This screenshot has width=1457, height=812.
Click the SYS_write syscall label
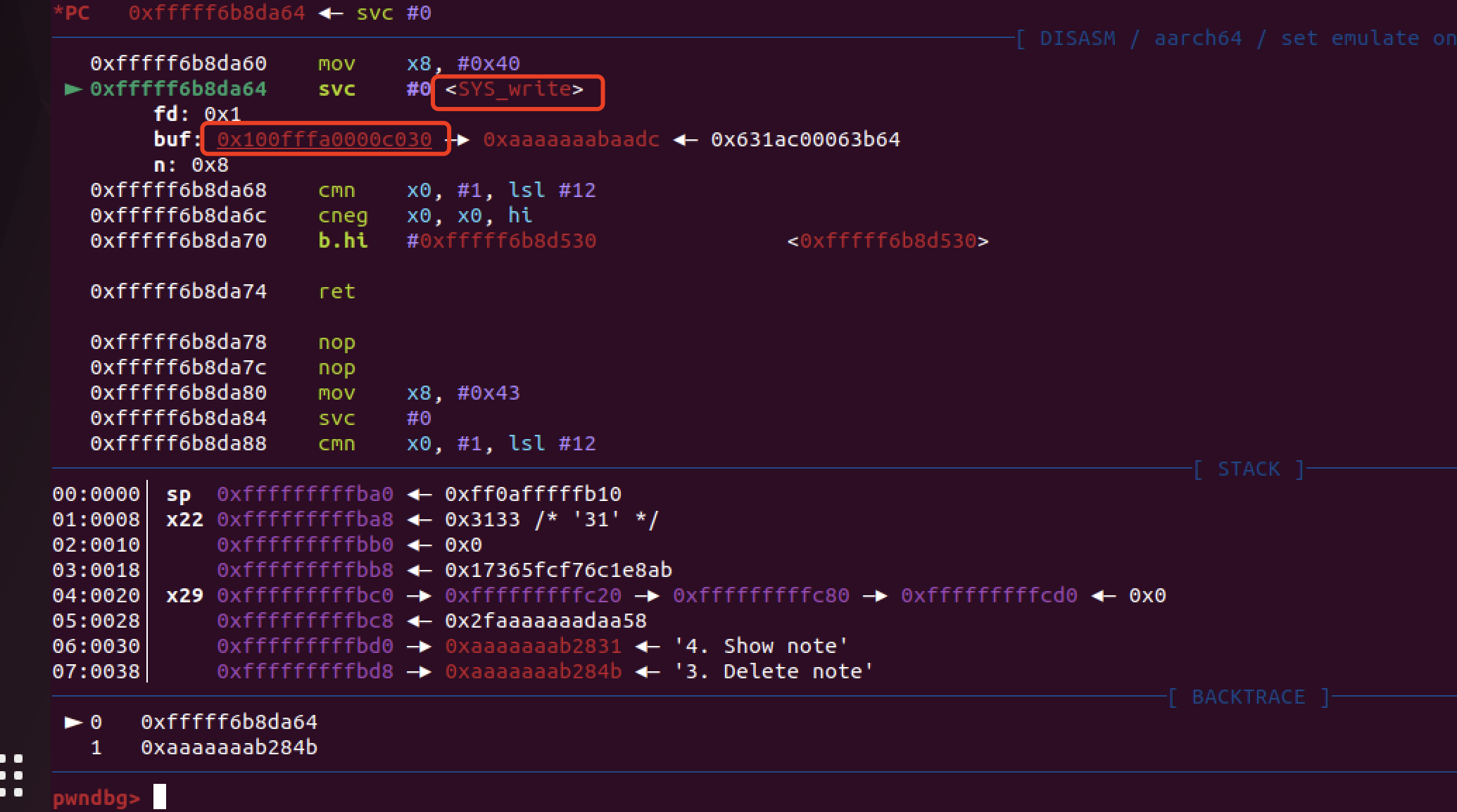[515, 89]
